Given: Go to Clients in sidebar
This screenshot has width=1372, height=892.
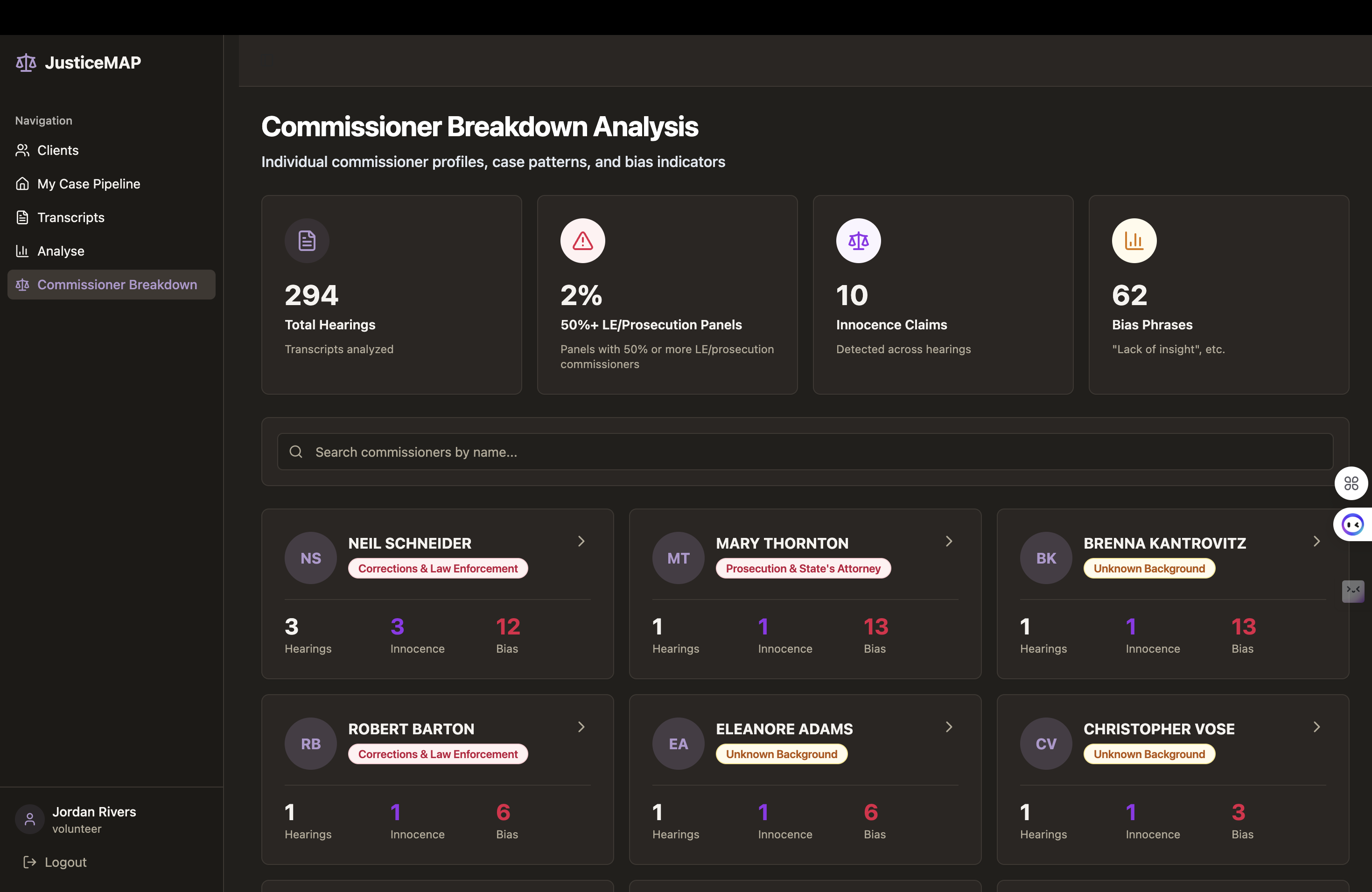Looking at the screenshot, I should 58,150.
